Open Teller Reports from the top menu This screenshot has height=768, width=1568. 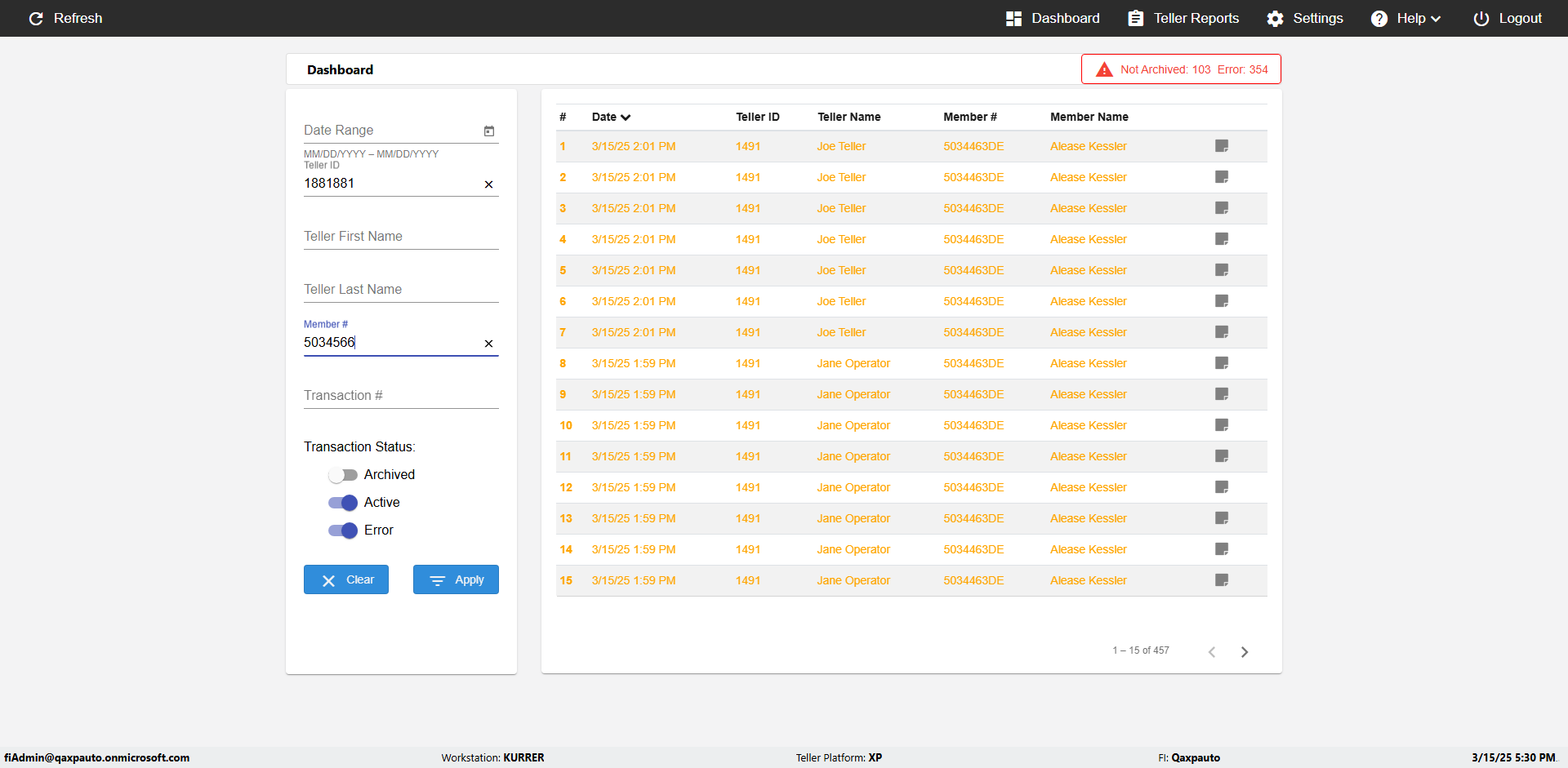pos(1183,19)
